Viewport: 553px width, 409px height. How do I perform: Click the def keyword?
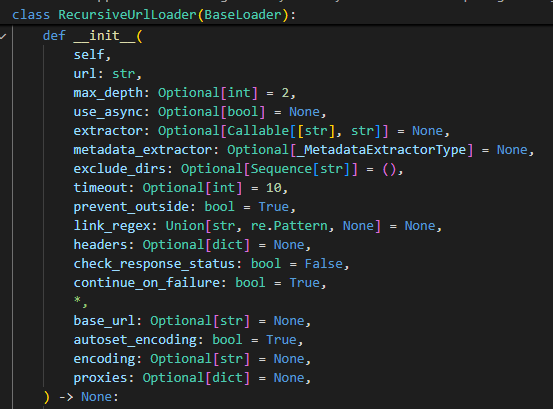tap(54, 36)
